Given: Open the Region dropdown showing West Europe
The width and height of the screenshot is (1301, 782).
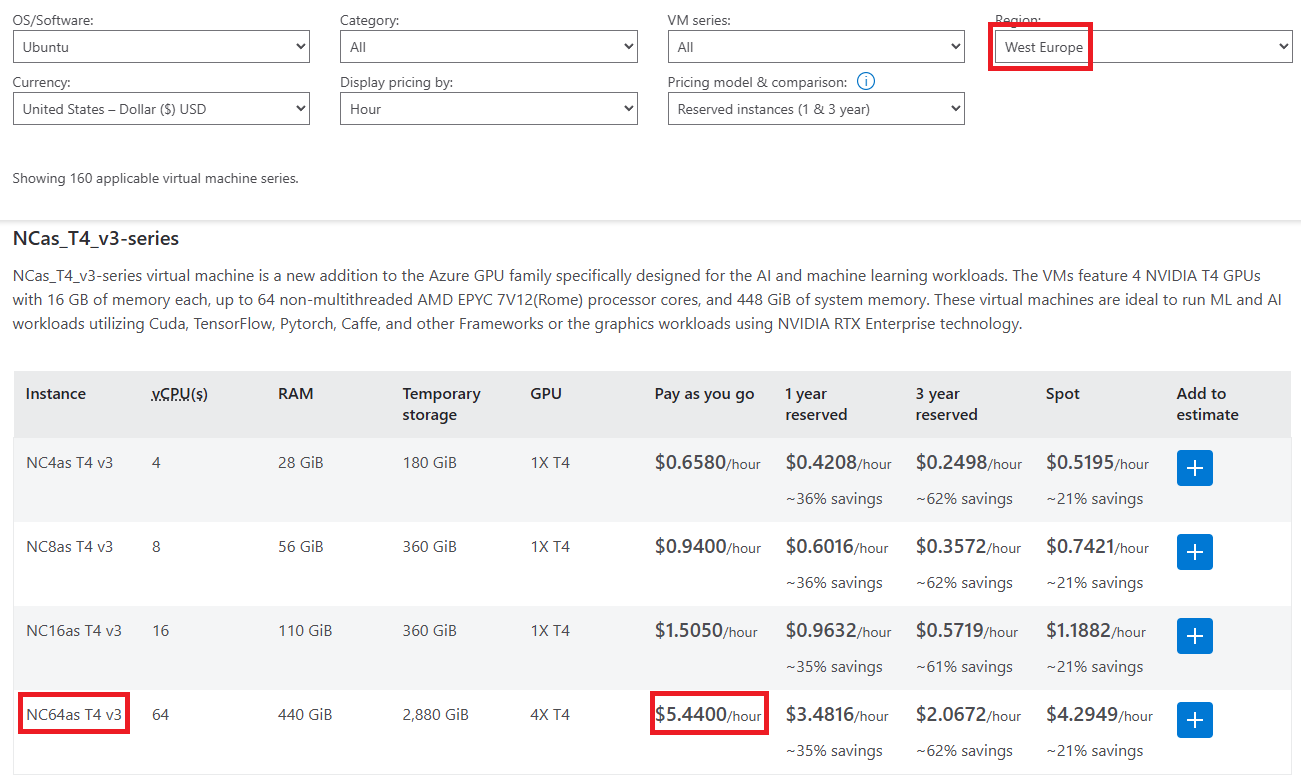Looking at the screenshot, I should pos(1144,47).
